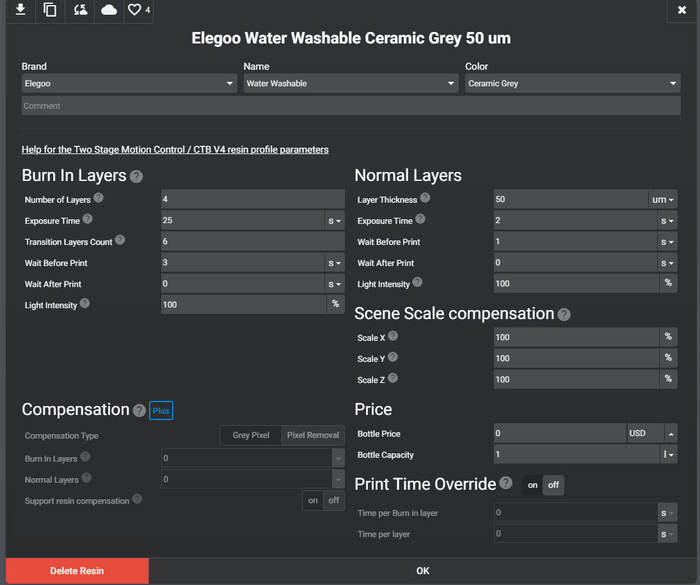Click Burn In Exposure Time value field
This screenshot has height=585, width=700.
tap(243, 220)
